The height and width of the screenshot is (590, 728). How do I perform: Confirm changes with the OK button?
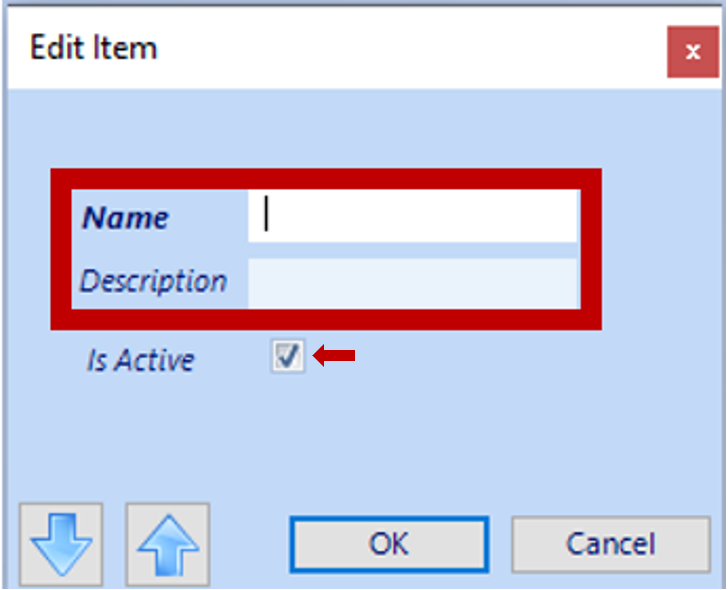(x=389, y=544)
